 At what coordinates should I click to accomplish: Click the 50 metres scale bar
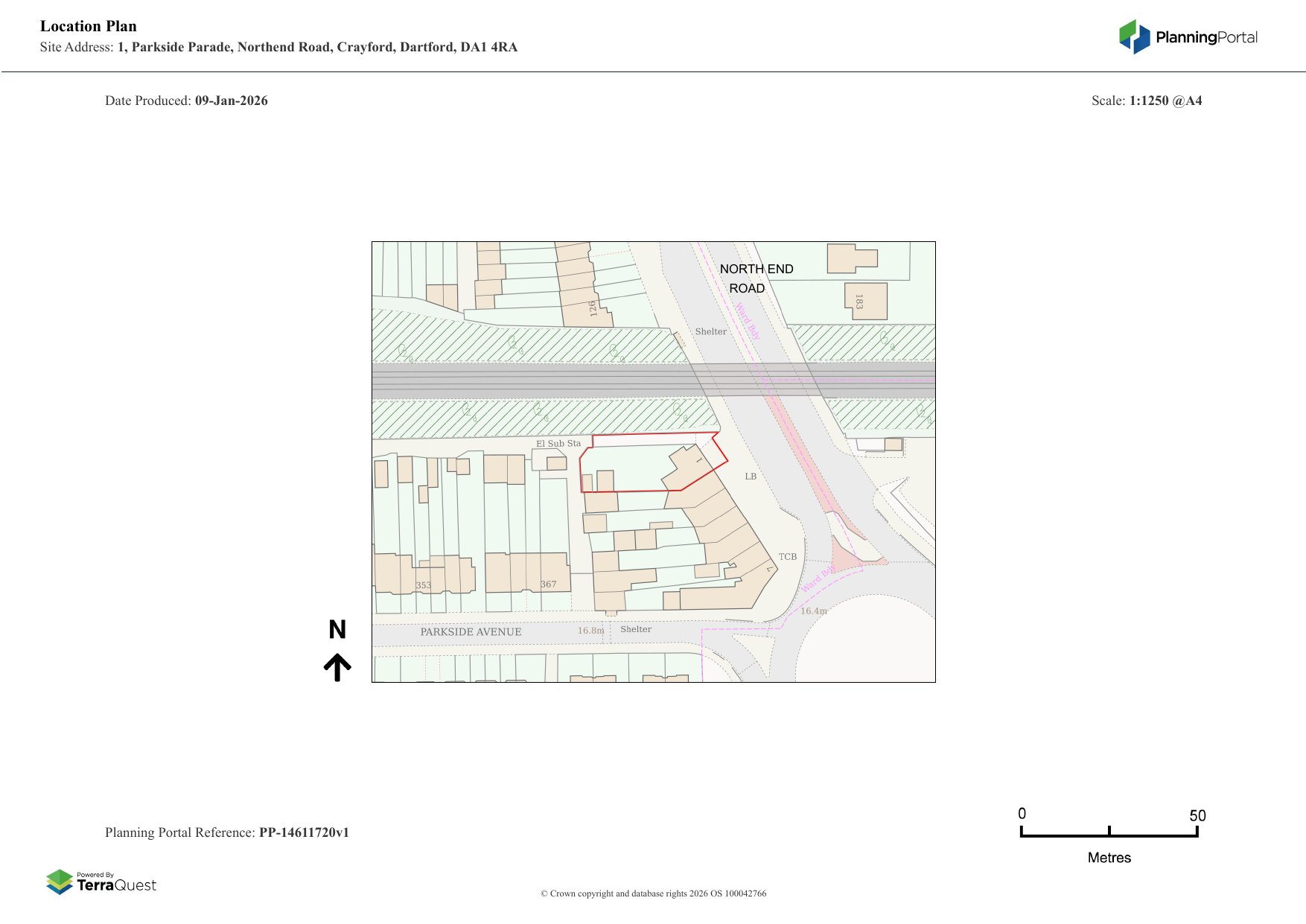pyautogui.click(x=1109, y=834)
